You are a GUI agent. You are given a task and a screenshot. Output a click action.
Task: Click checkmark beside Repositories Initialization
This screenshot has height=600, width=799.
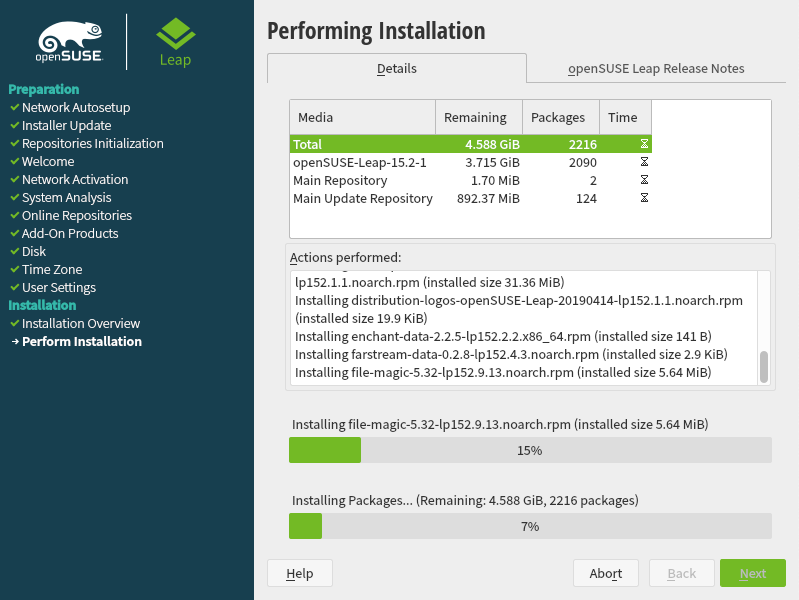(x=15, y=143)
